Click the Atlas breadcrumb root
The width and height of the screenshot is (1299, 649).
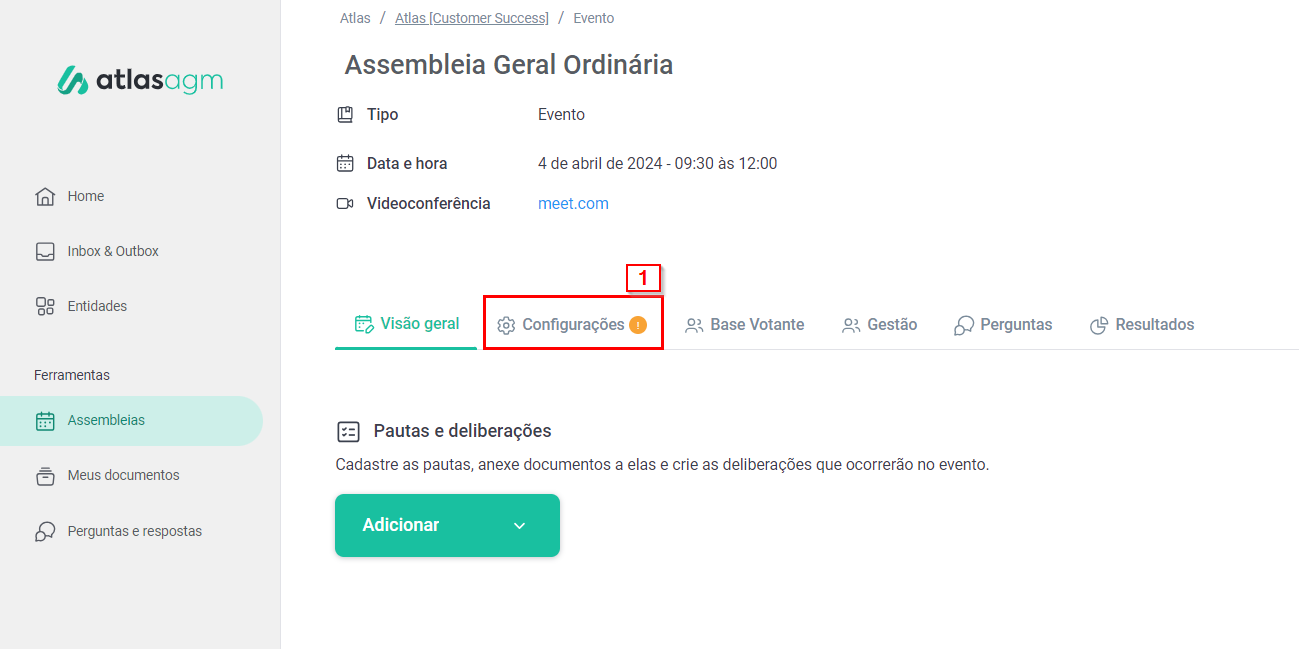point(355,18)
